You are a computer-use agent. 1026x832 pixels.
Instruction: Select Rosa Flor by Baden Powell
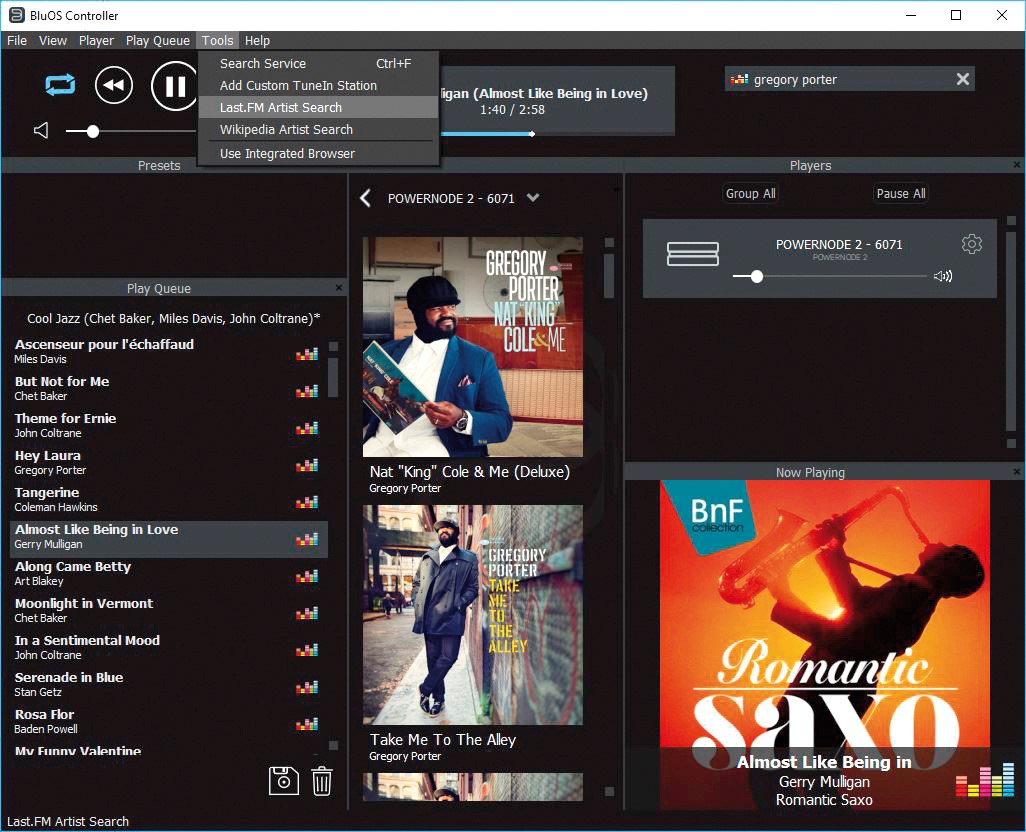click(169, 721)
